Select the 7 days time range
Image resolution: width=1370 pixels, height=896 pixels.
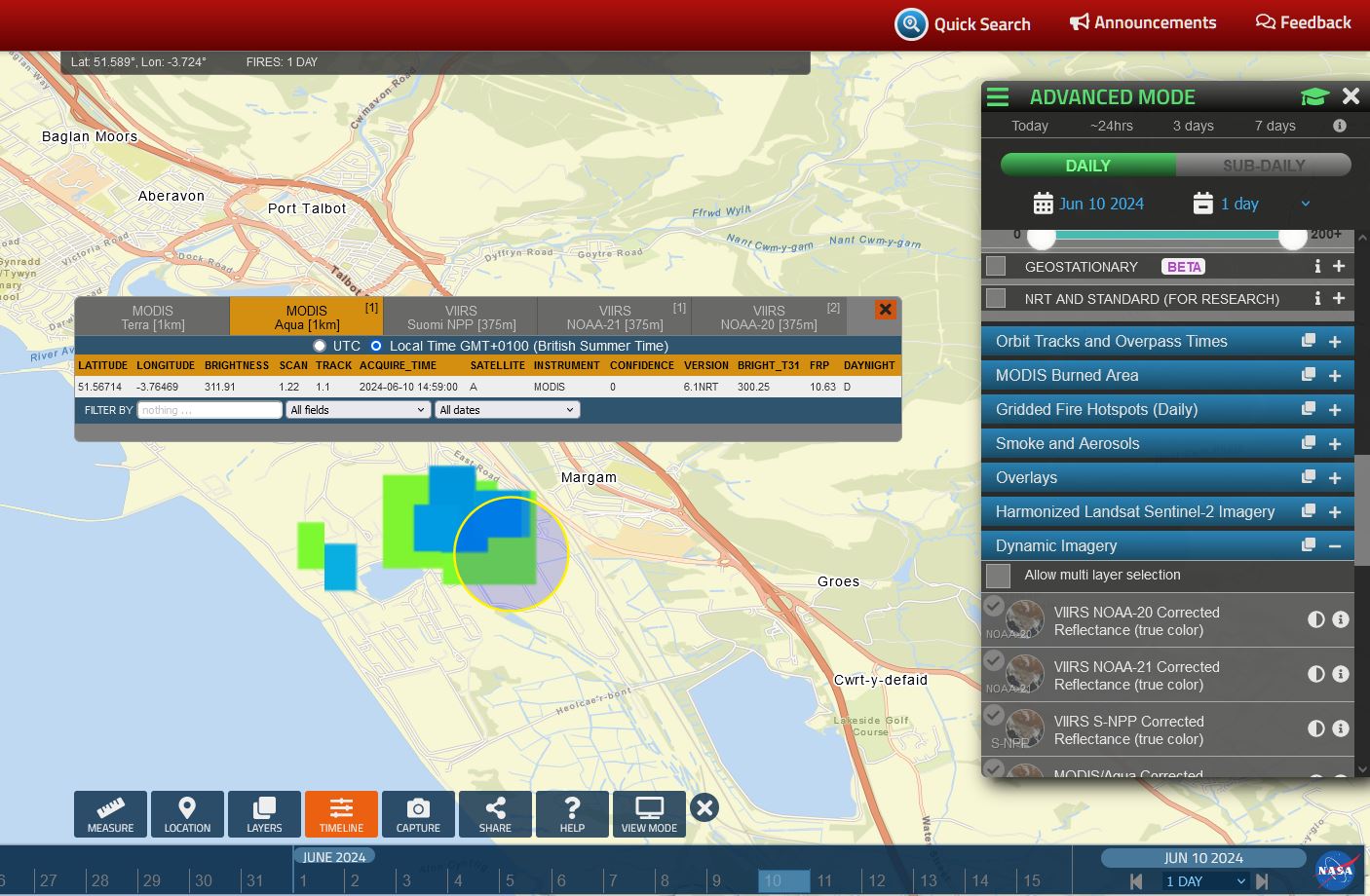[1275, 126]
